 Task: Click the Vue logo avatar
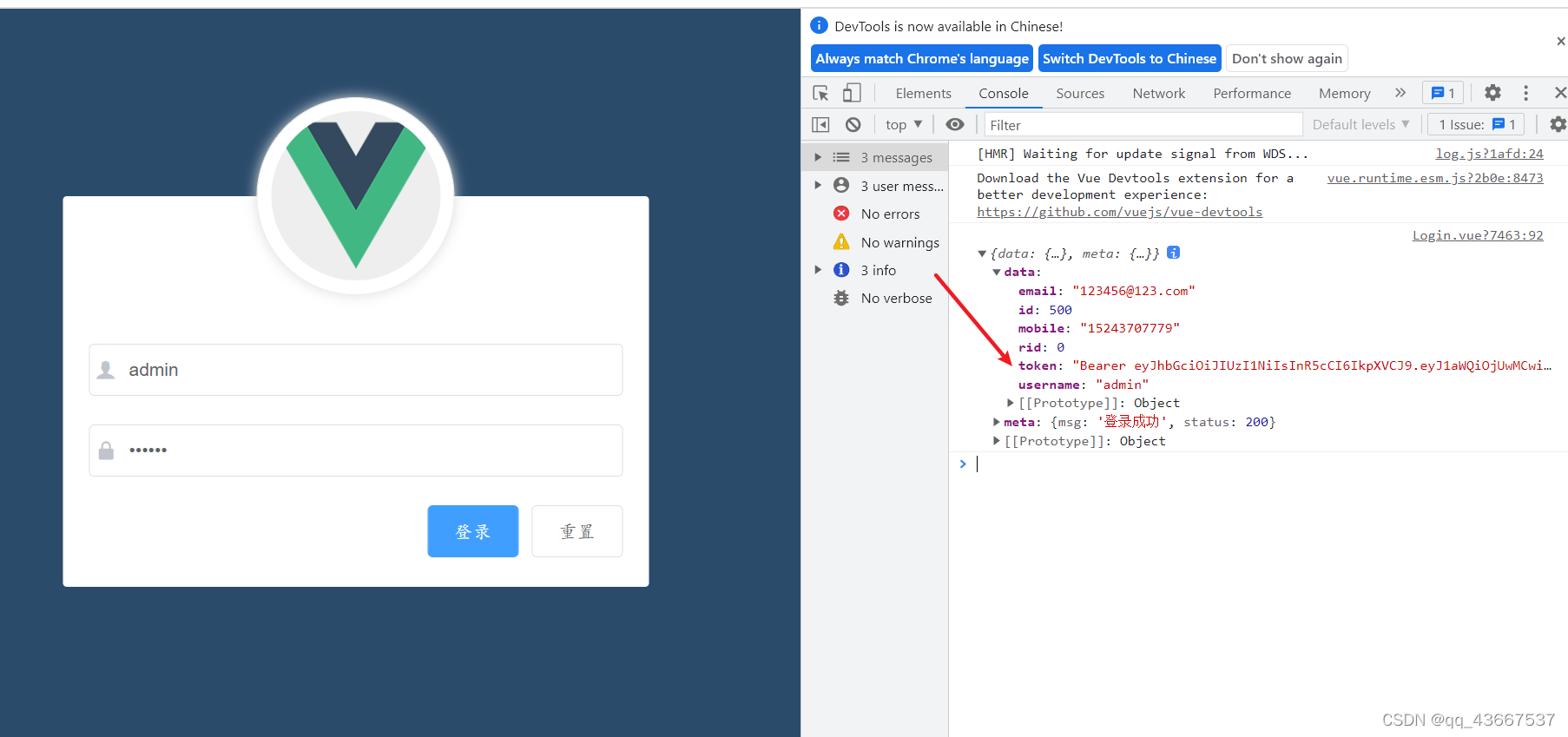pos(356,195)
